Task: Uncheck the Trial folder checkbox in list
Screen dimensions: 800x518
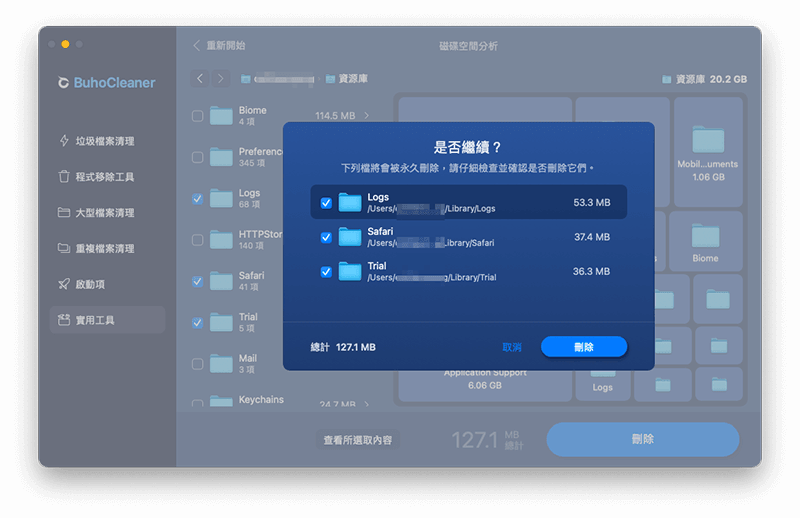Action: point(197,323)
